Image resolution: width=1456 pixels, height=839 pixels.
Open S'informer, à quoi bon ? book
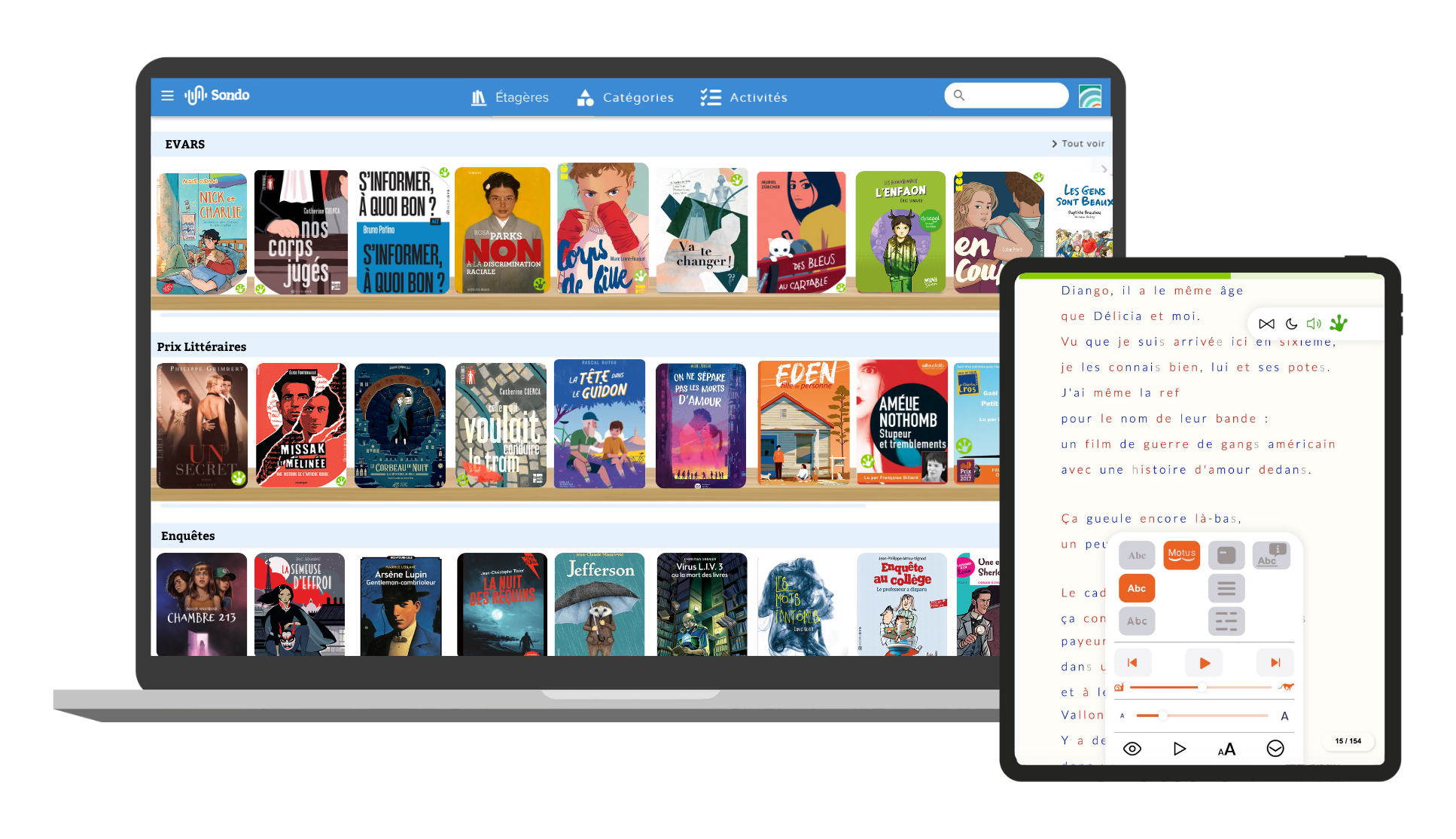[403, 230]
